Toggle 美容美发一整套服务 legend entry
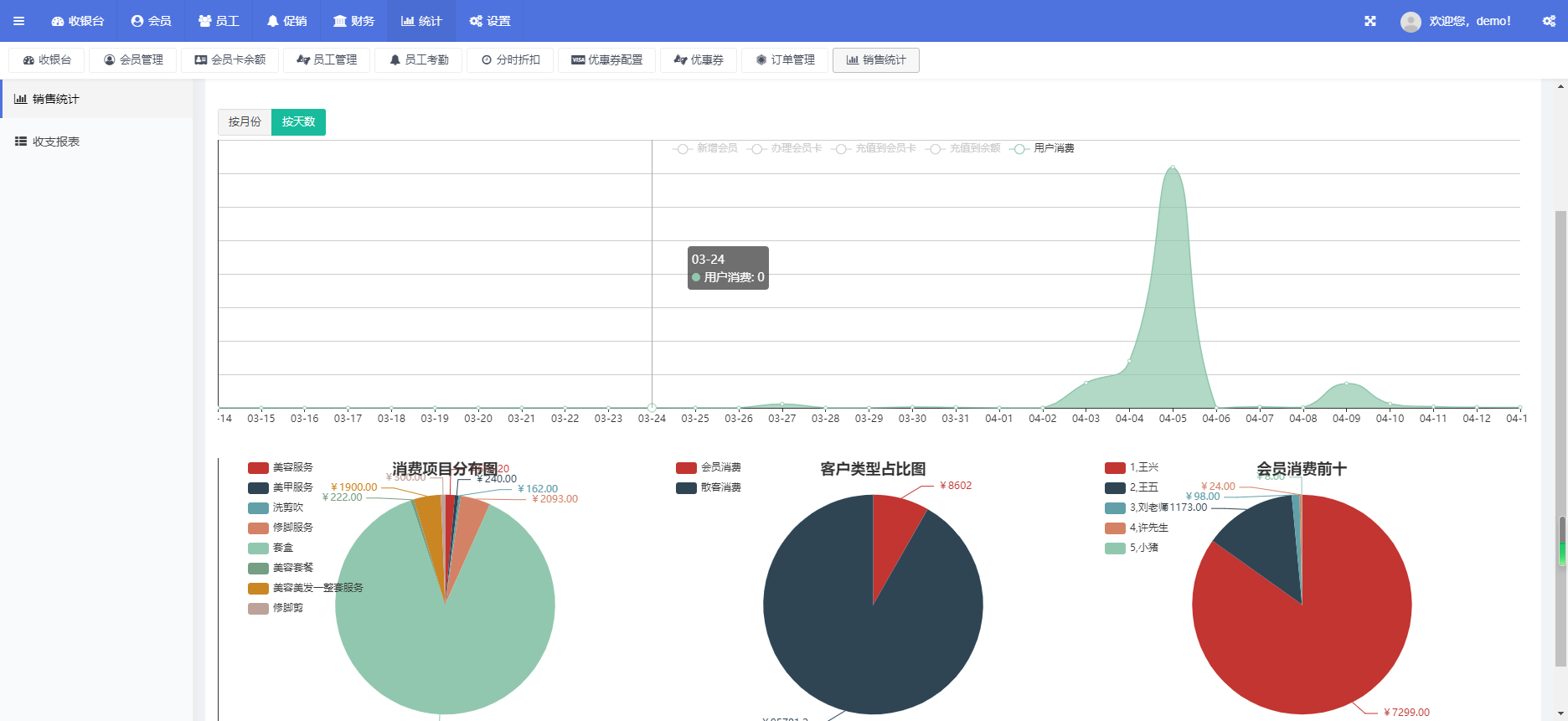The height and width of the screenshot is (721, 1568). click(306, 588)
